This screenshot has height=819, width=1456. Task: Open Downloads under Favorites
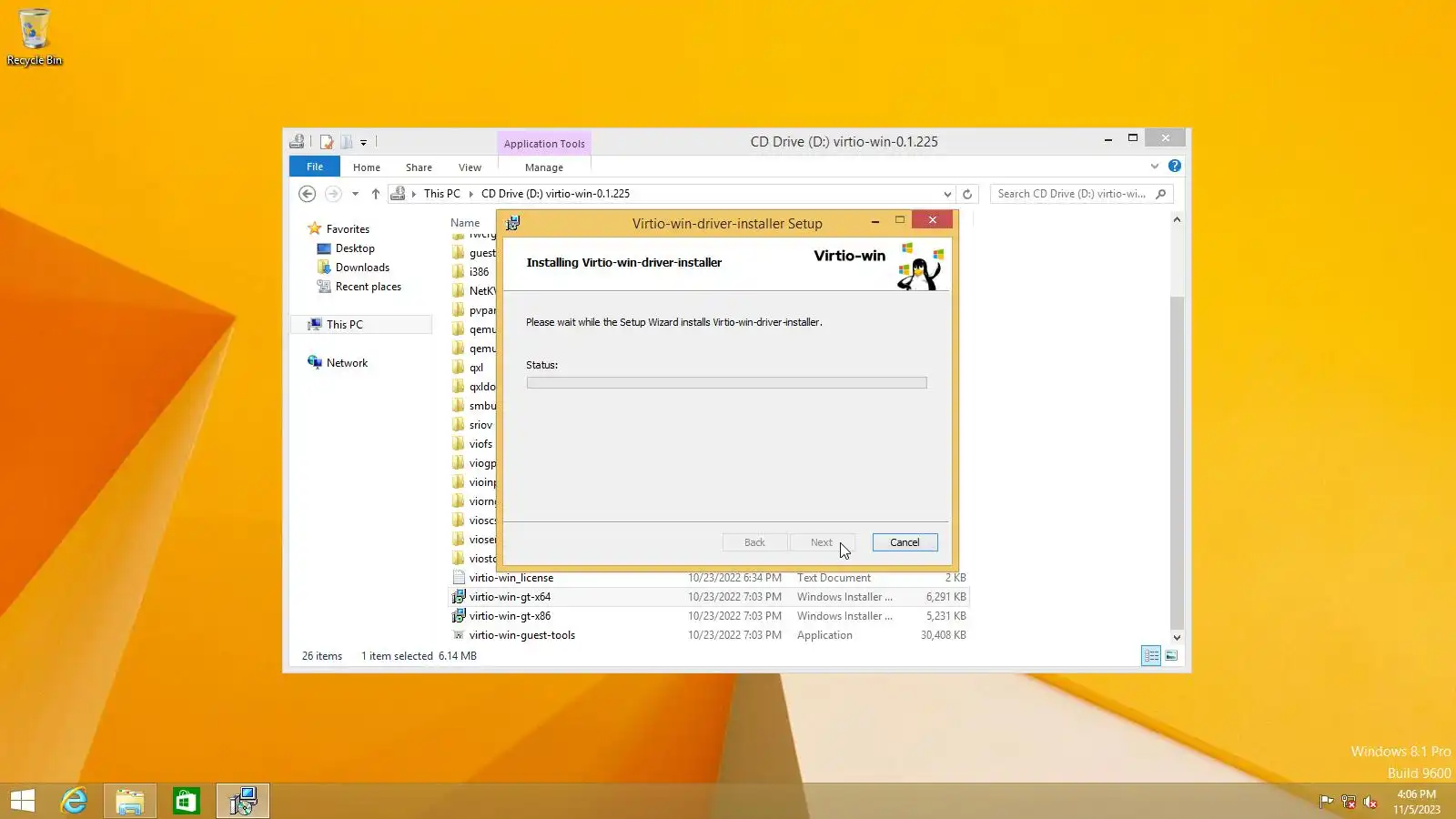coord(362,268)
